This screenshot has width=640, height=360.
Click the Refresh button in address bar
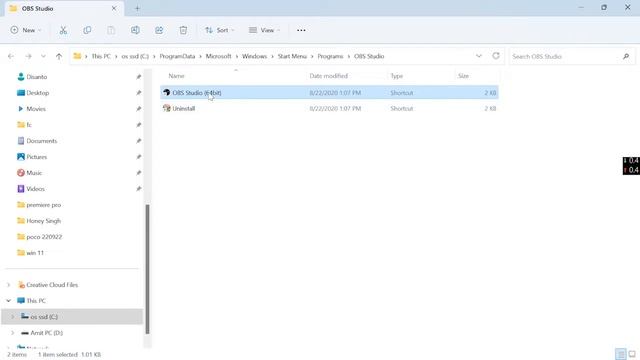[x=496, y=56]
